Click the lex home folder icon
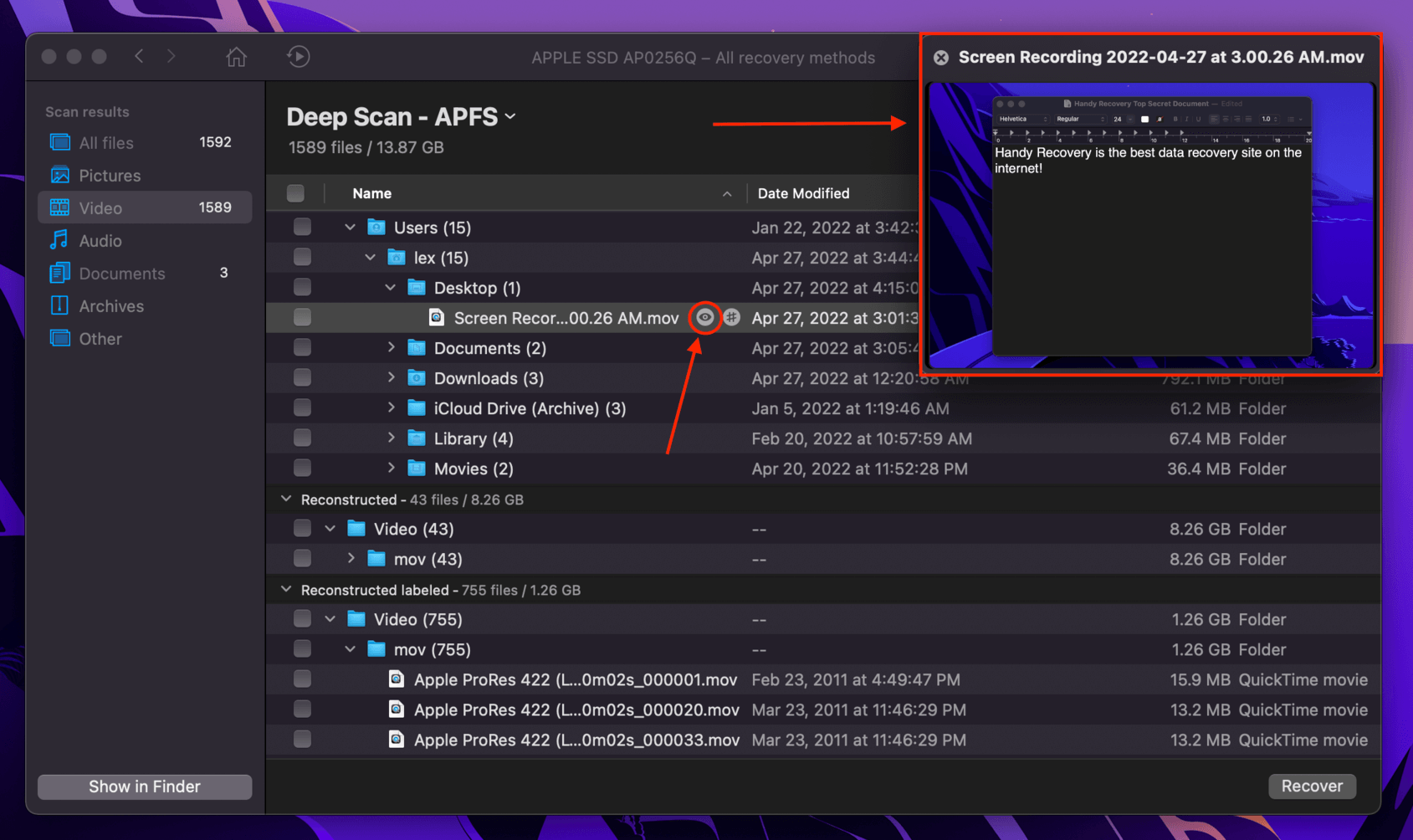 pos(397,258)
